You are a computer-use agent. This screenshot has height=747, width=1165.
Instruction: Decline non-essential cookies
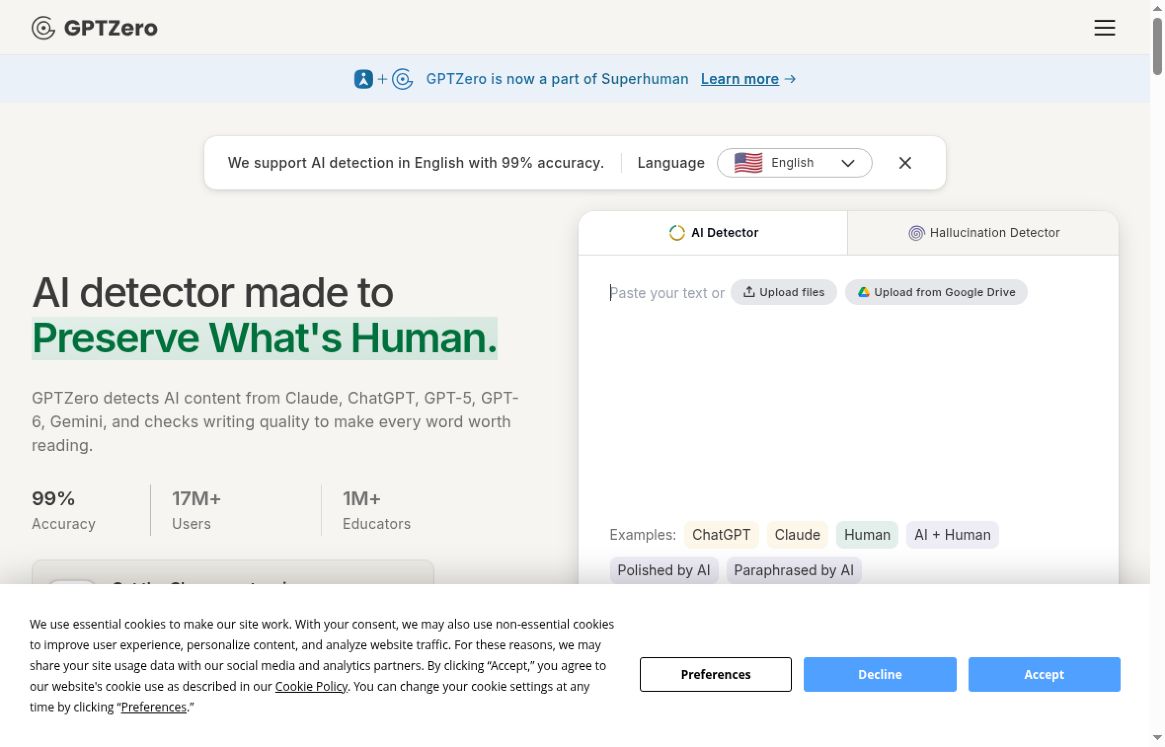click(880, 674)
